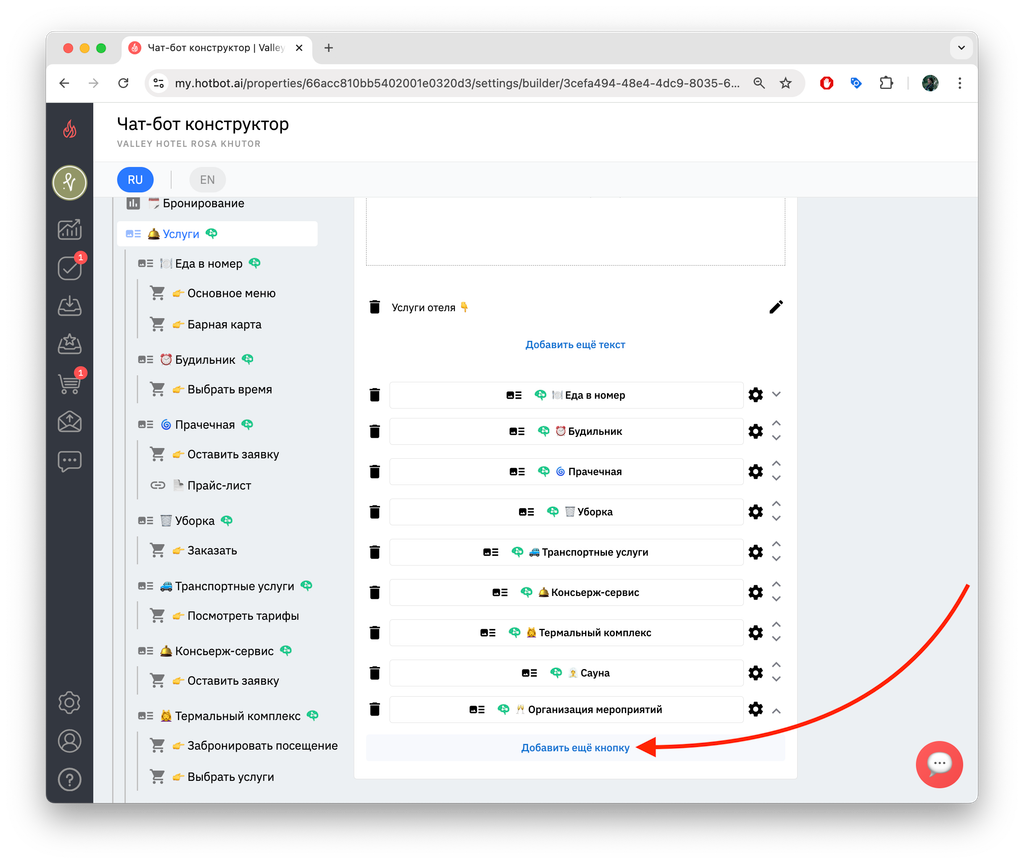1024x864 pixels.
Task: Delete the 'Услуги отеля' text block
Action: [375, 307]
